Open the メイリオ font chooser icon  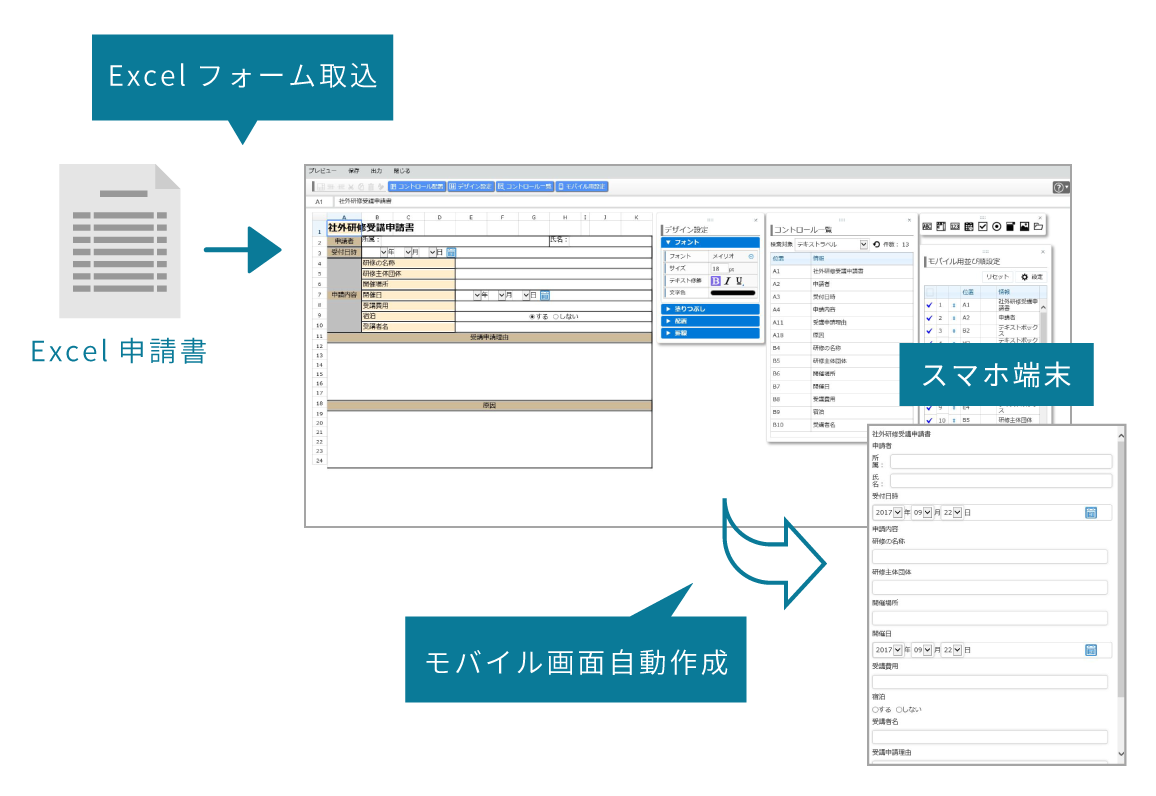pyautogui.click(x=751, y=256)
